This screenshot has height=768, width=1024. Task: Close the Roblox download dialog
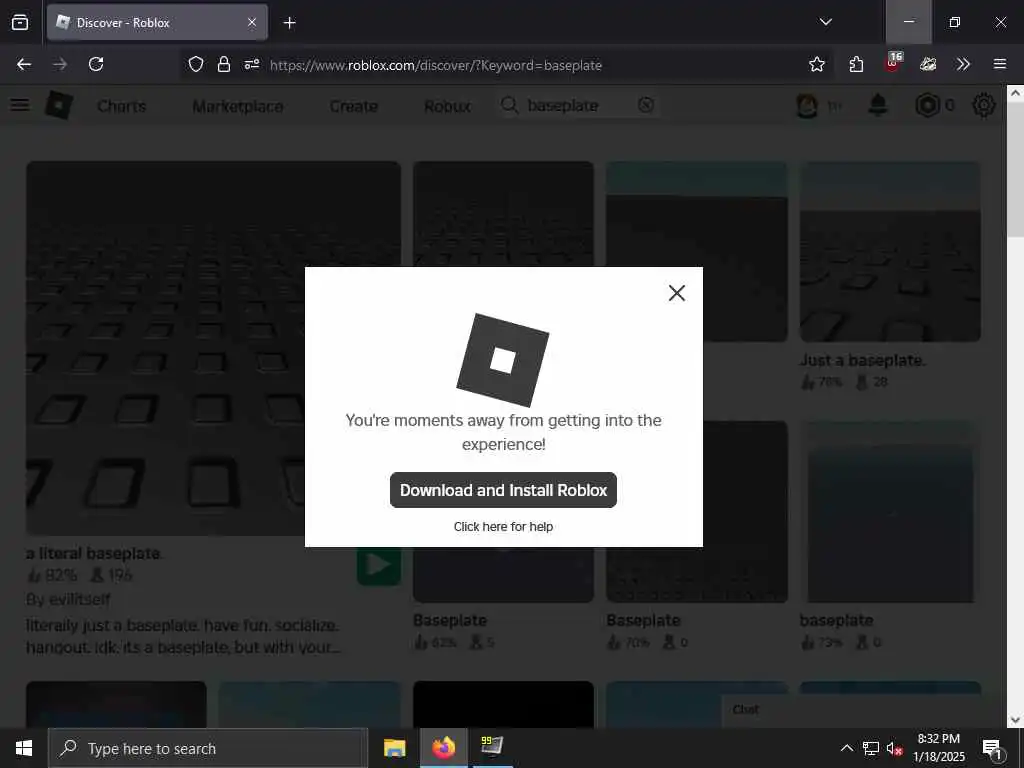click(677, 293)
